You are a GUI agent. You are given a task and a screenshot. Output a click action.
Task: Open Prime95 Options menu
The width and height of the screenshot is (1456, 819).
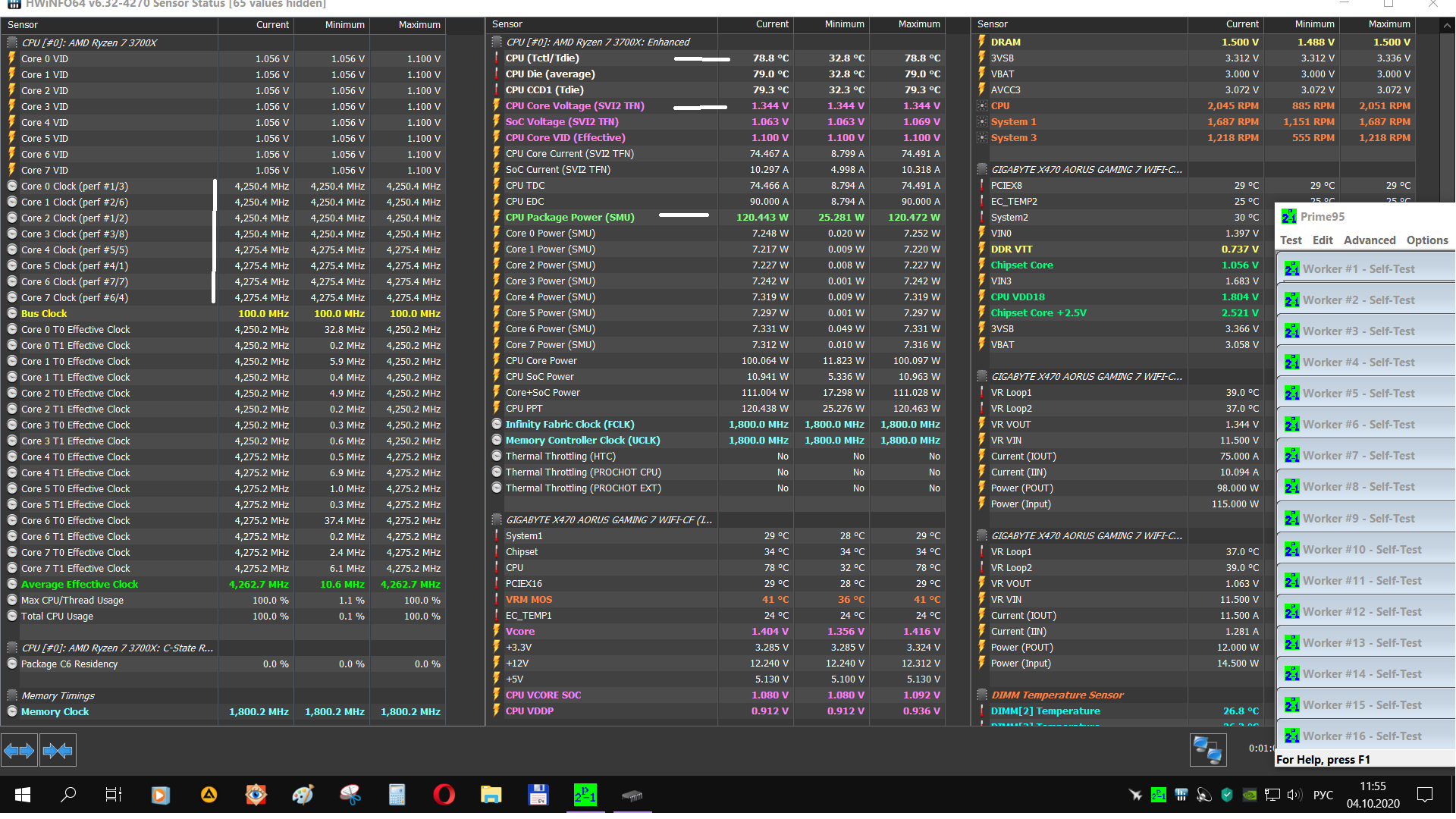1426,240
